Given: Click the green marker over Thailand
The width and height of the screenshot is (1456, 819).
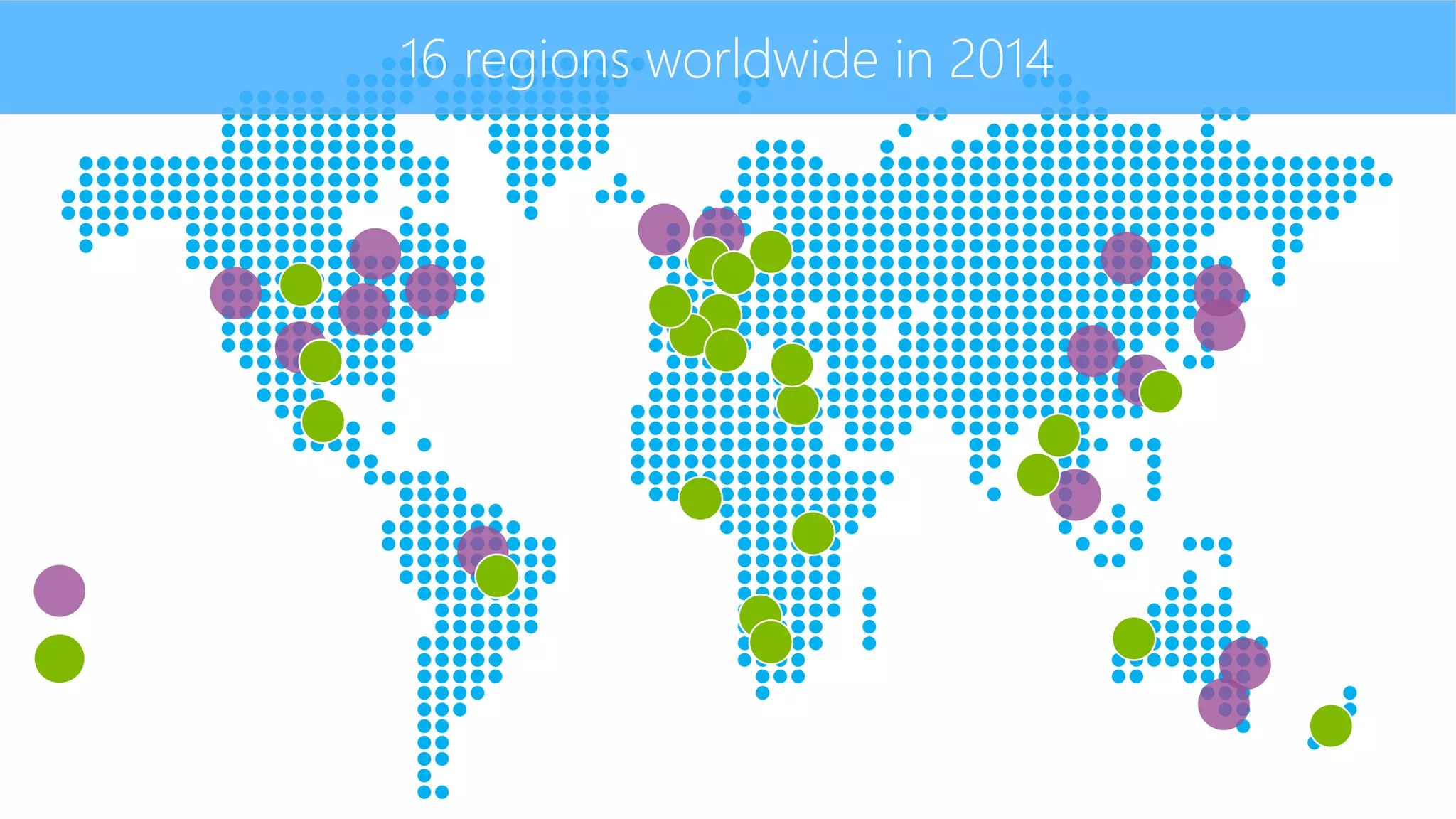Looking at the screenshot, I should point(1059,435).
